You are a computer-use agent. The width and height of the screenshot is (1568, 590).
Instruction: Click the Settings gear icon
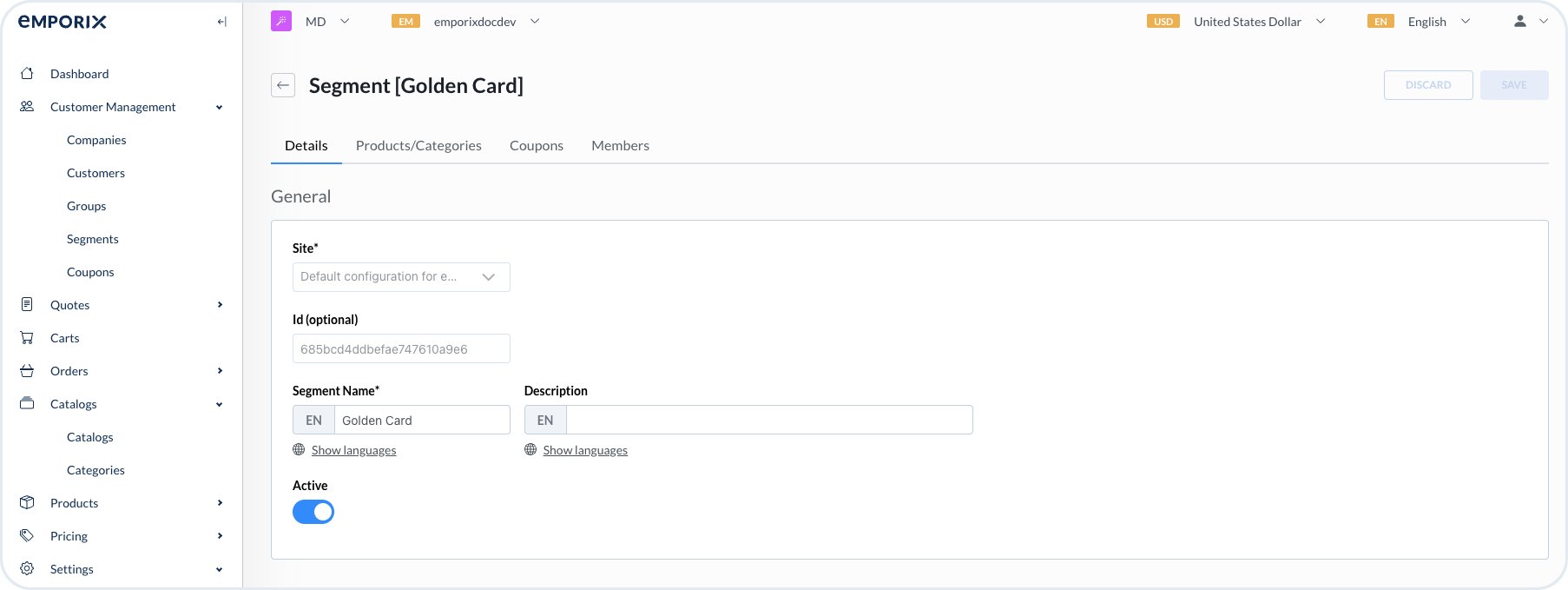coord(27,568)
